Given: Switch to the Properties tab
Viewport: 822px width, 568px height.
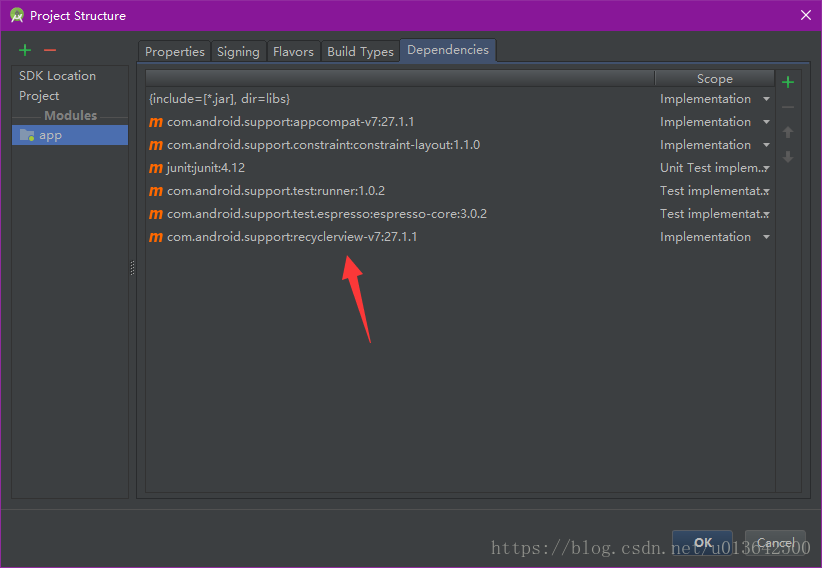Looking at the screenshot, I should [175, 52].
